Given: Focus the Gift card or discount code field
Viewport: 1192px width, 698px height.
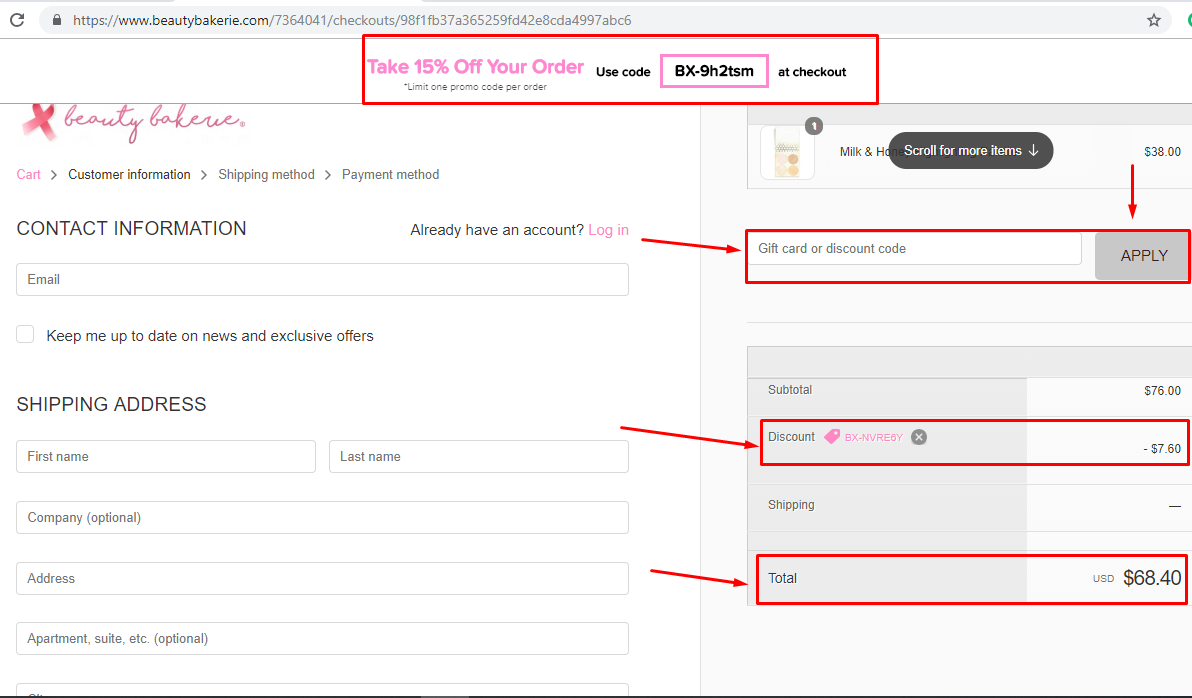Looking at the screenshot, I should coord(915,249).
